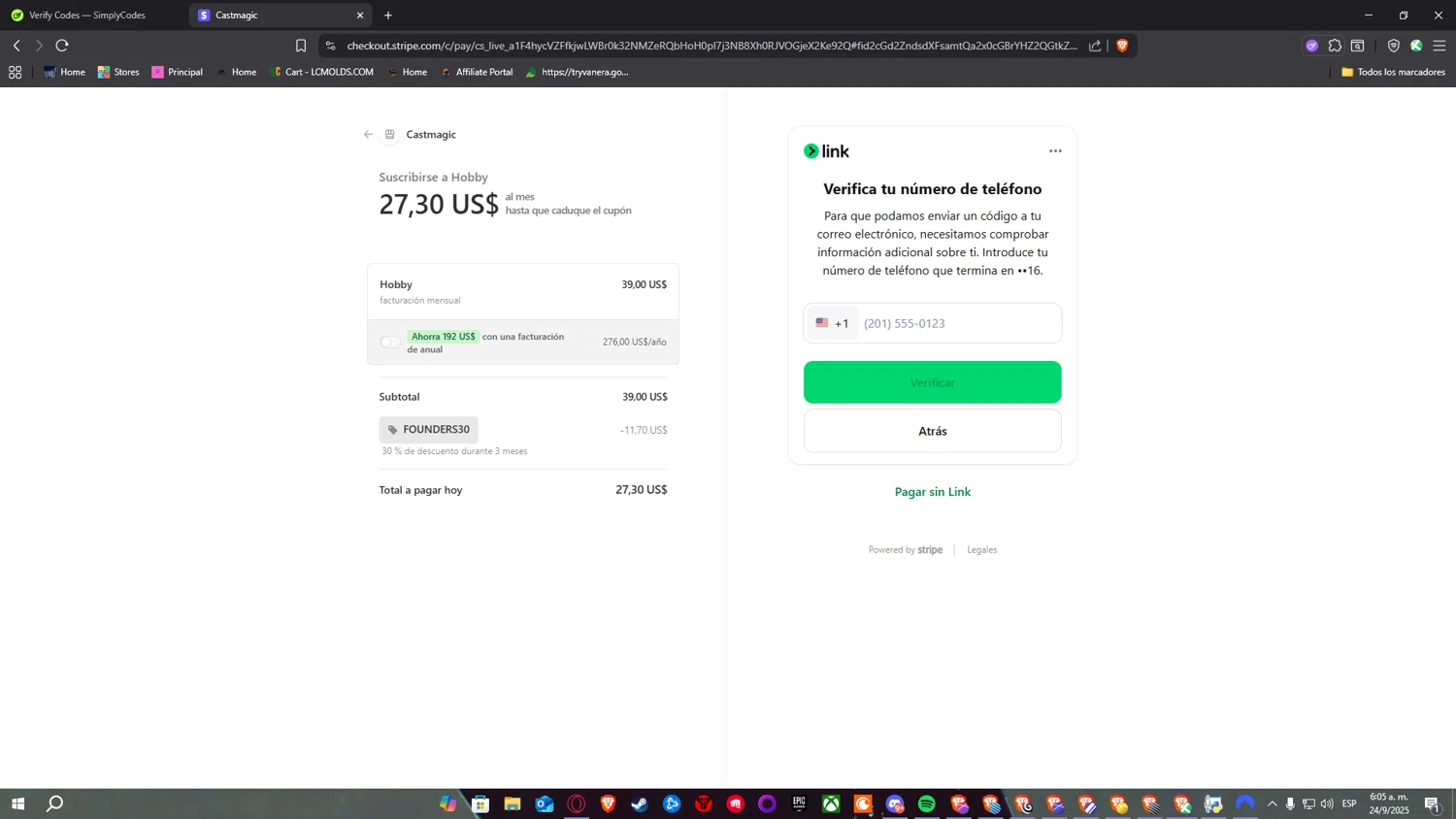Open Windows Start menu
Screen dimensions: 1456x819
[17, 803]
